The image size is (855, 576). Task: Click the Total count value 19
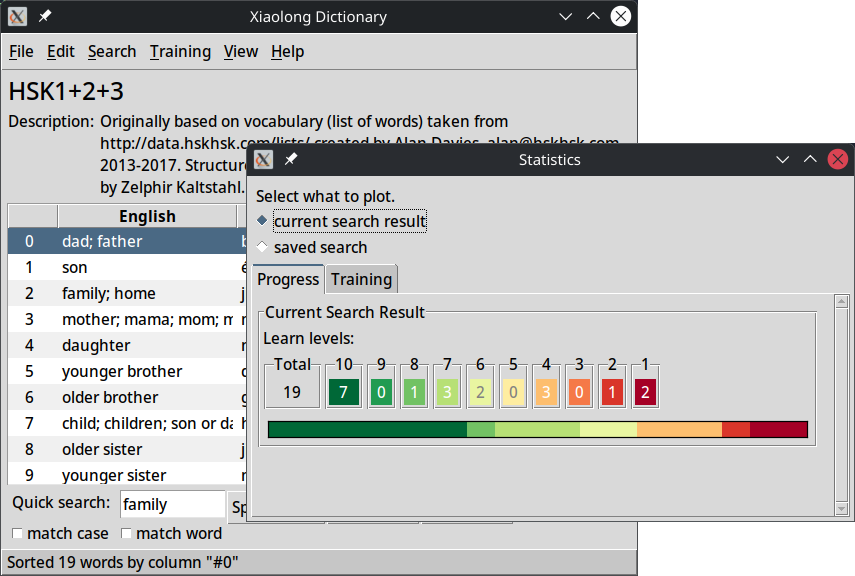292,392
